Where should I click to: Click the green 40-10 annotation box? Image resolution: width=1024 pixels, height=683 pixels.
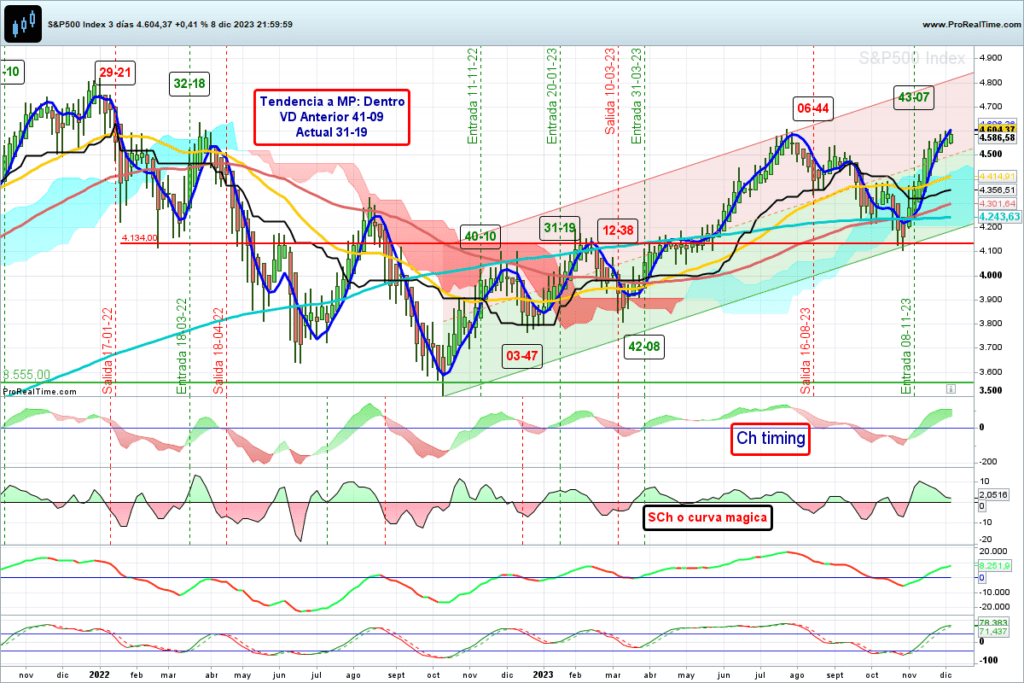(480, 236)
